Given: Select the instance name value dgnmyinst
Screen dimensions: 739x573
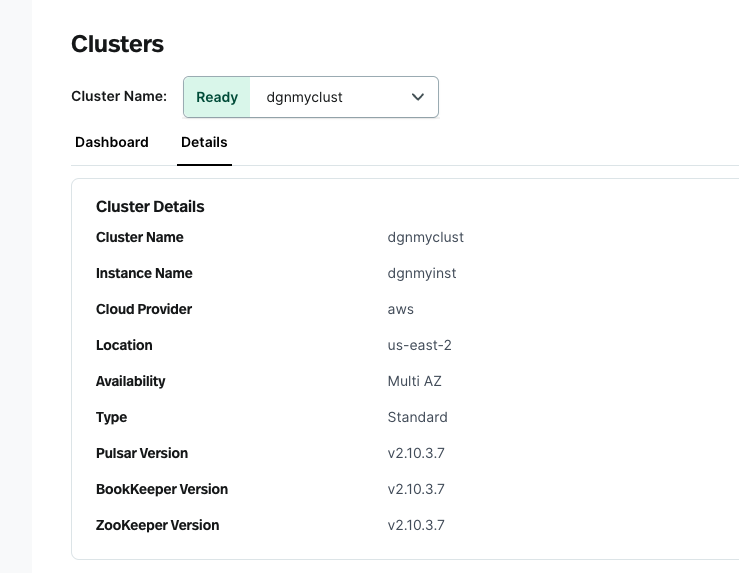Looking at the screenshot, I should tap(422, 273).
